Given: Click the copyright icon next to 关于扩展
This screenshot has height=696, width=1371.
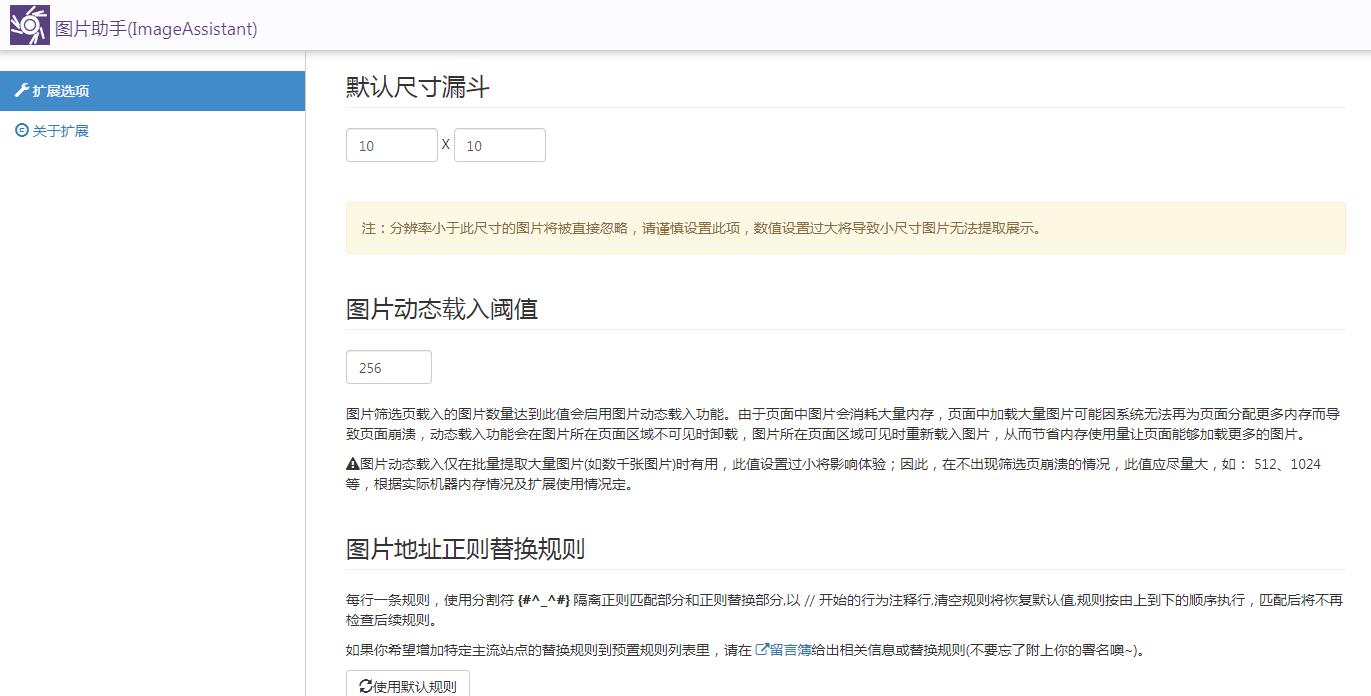Looking at the screenshot, I should 21,130.
